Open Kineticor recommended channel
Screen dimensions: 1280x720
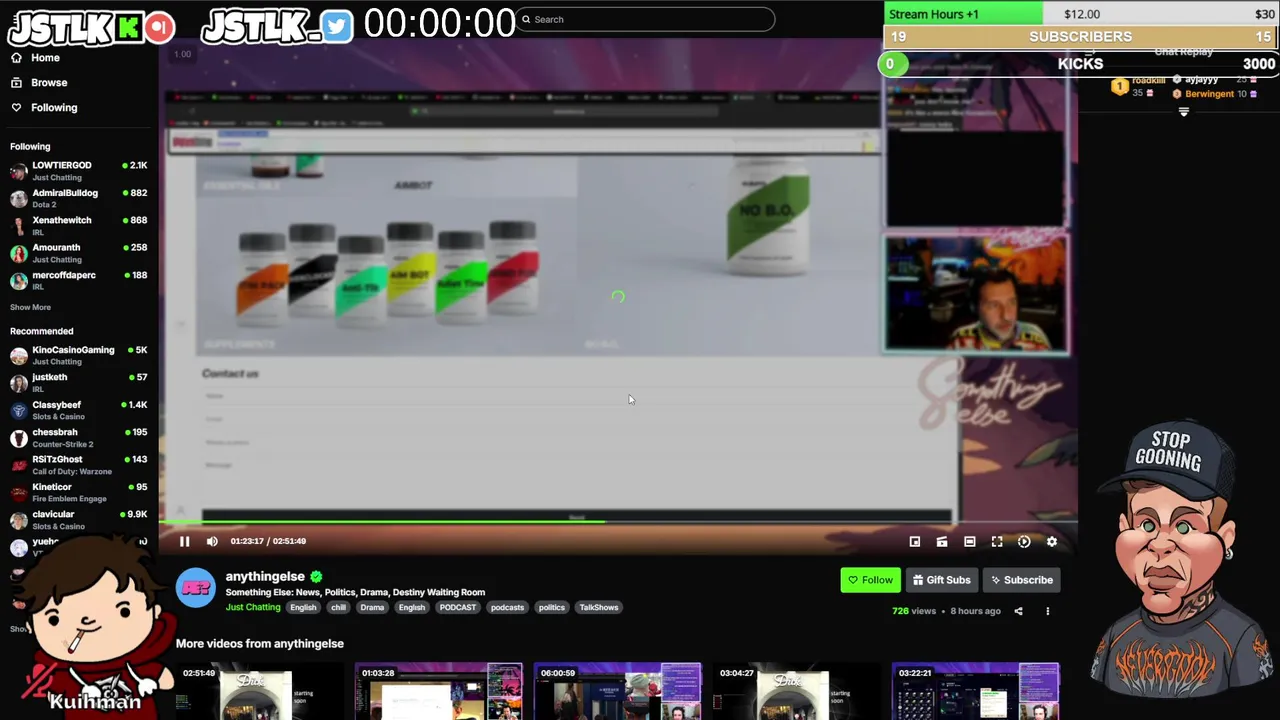tap(78, 492)
